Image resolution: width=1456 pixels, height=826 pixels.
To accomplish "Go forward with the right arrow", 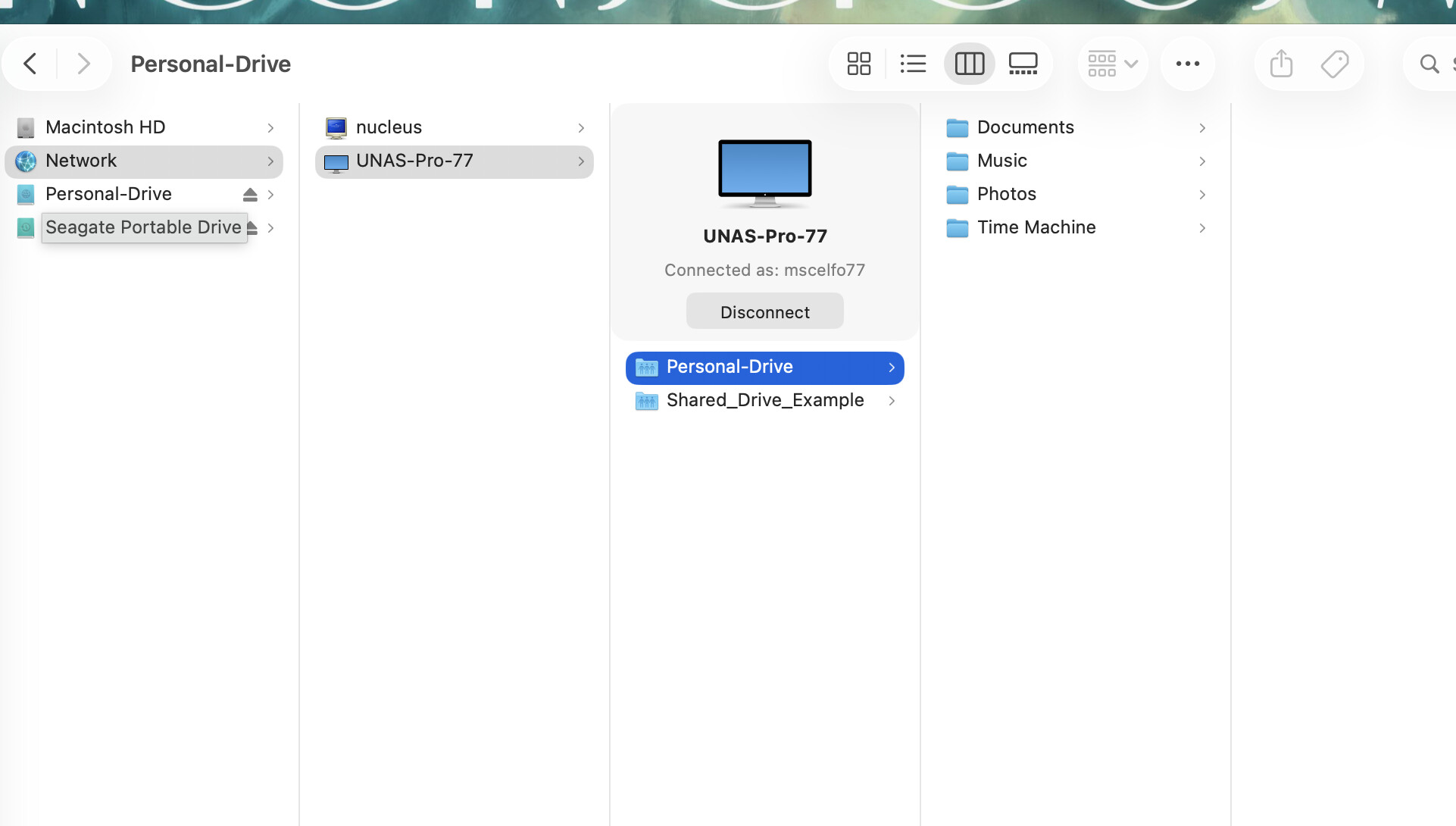I will pos(83,64).
